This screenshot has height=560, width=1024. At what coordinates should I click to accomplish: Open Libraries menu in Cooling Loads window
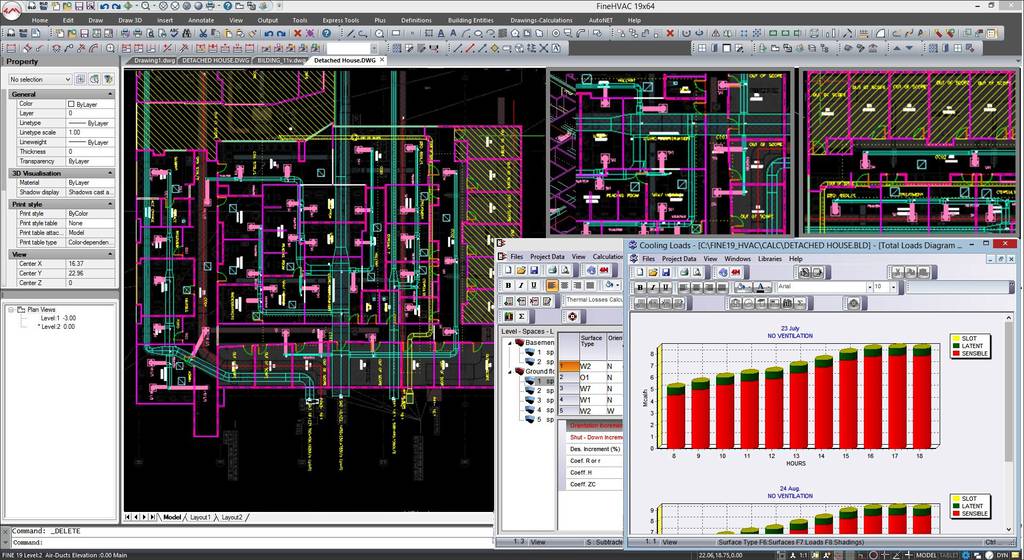[769, 258]
